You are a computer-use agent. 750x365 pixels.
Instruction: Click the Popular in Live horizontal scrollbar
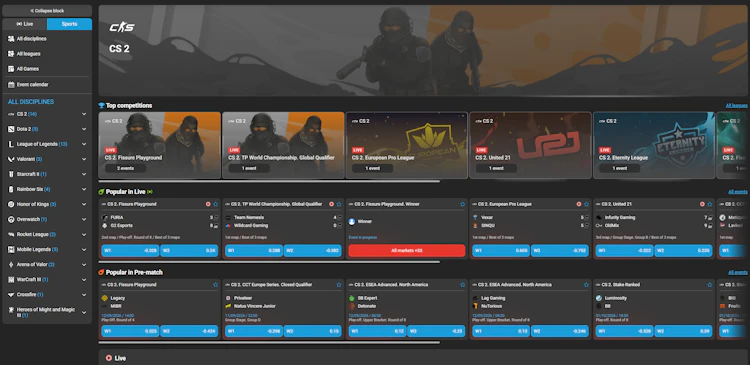269,262
